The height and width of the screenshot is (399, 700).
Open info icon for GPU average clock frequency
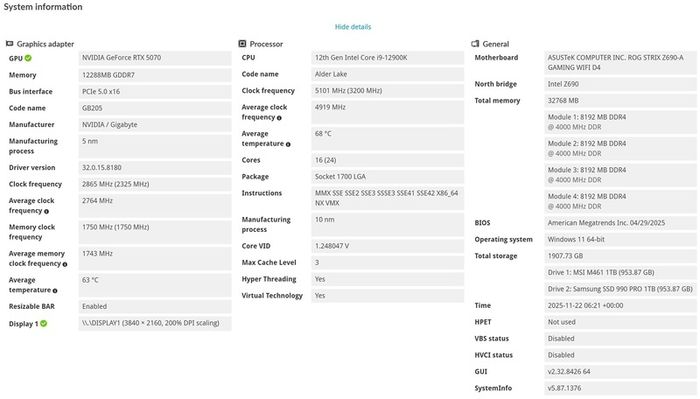coord(46,212)
